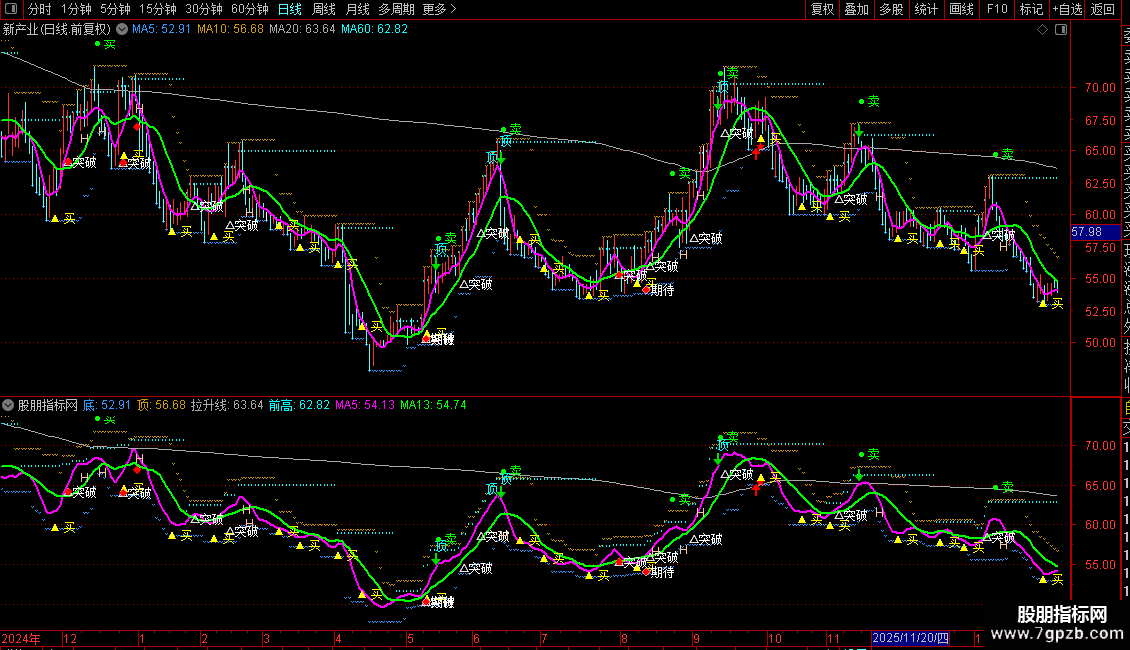1130x650 pixels.
Task: Click the 期待 signal label in main chart
Action: 662,290
